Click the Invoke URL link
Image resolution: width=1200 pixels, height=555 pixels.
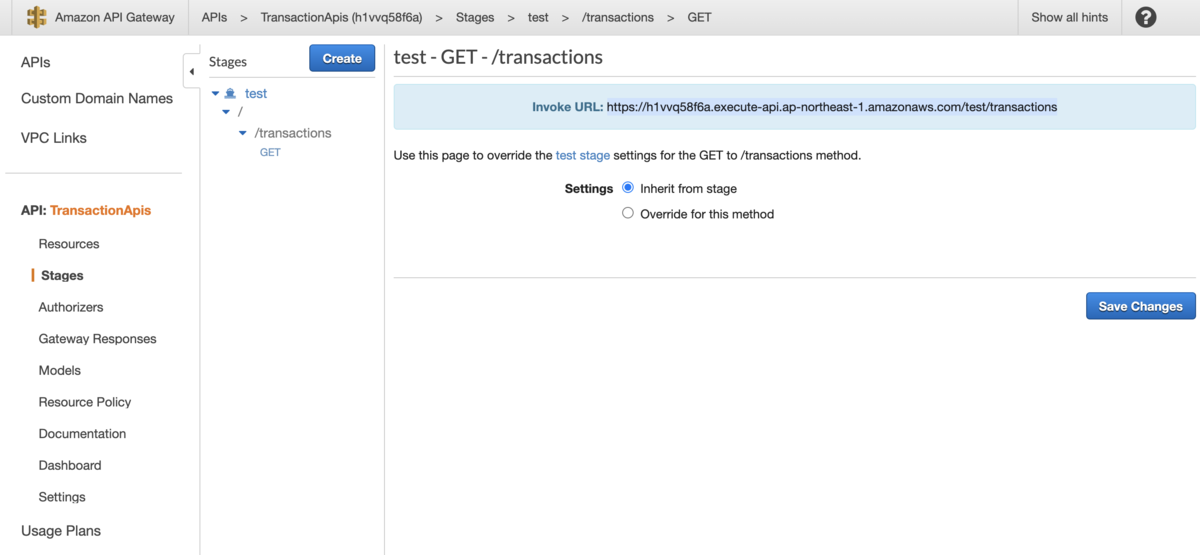(x=831, y=107)
